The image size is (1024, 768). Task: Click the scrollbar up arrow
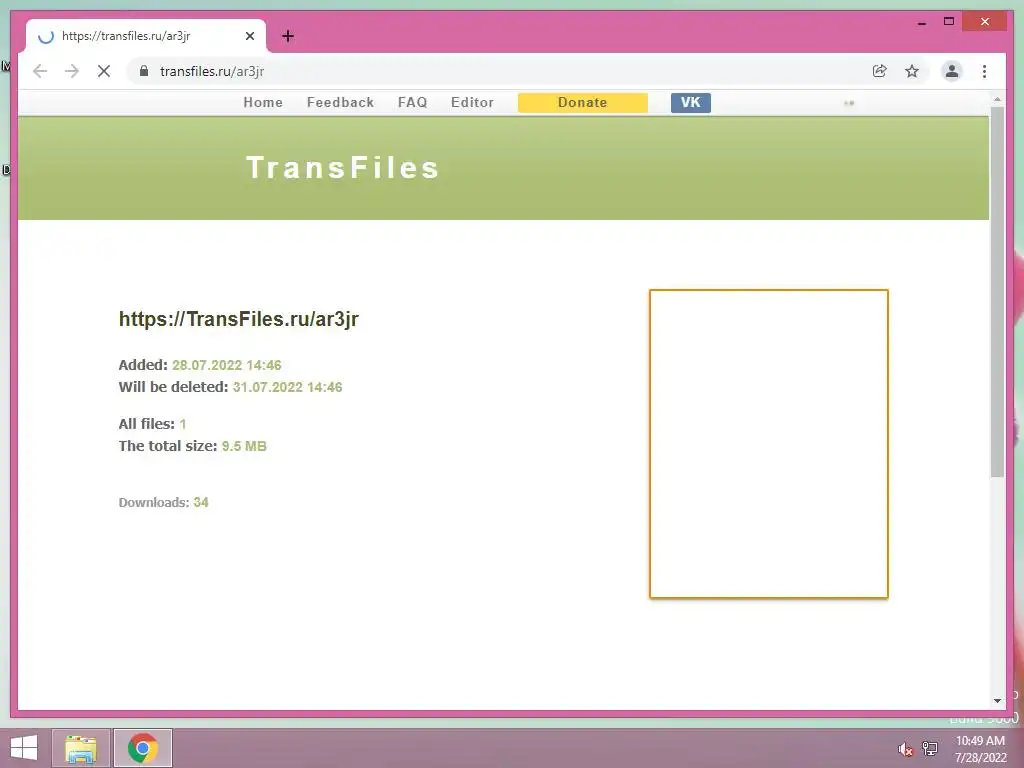pos(997,99)
